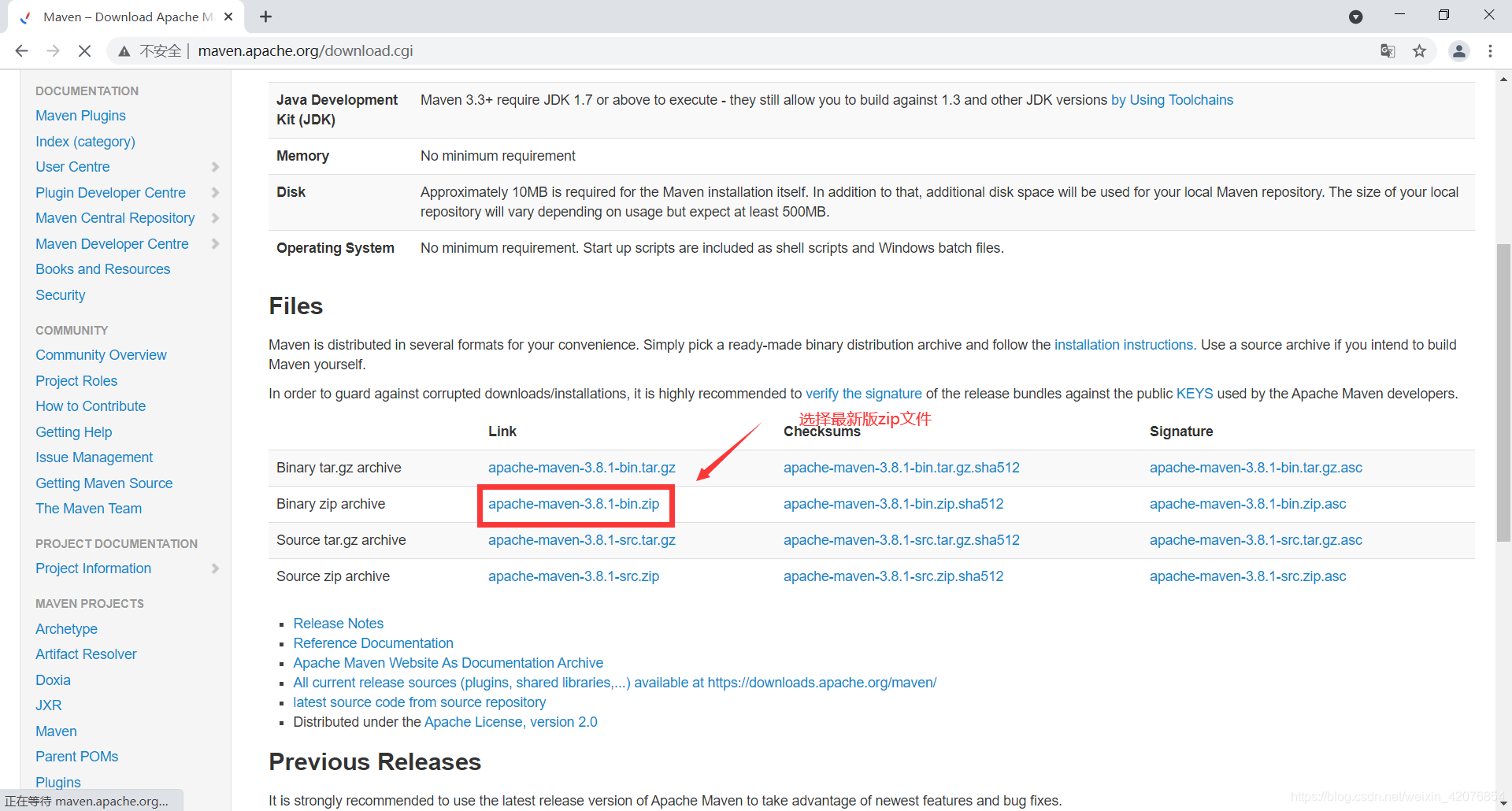
Task: Expand the Maven Developer Centre arrow
Action: (x=216, y=244)
